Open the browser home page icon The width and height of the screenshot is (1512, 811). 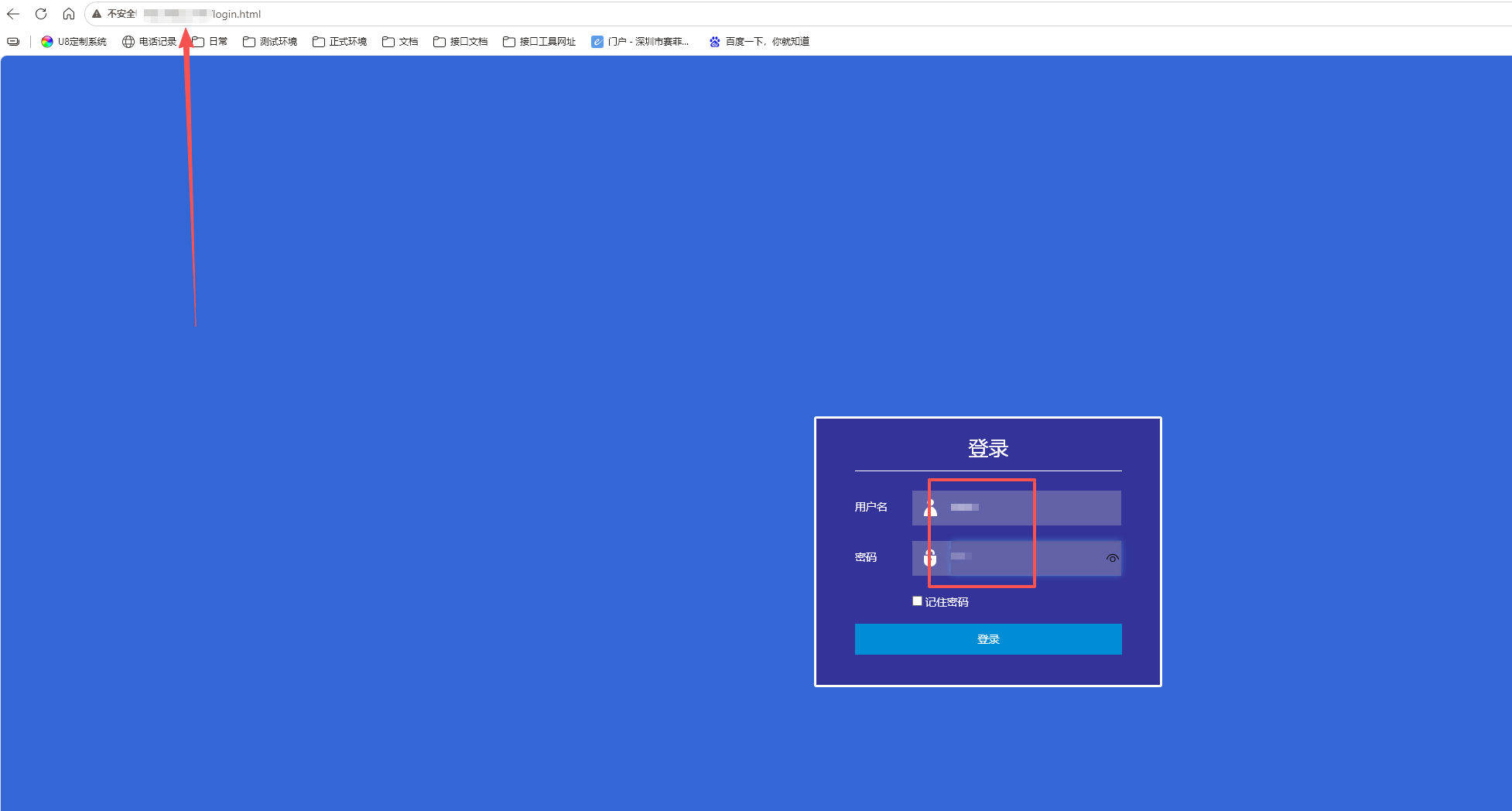(x=69, y=14)
